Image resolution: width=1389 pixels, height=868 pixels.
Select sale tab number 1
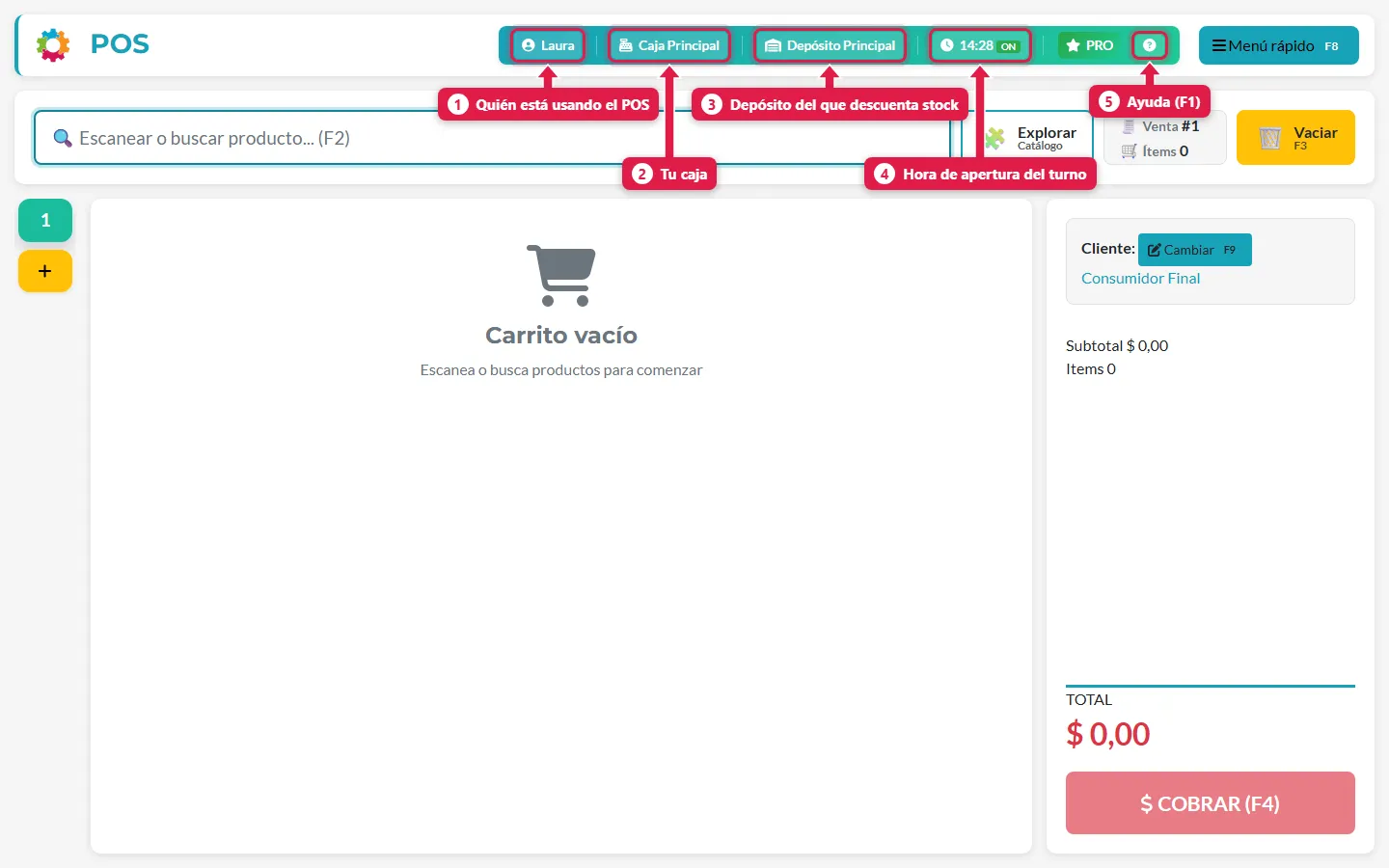click(x=45, y=220)
